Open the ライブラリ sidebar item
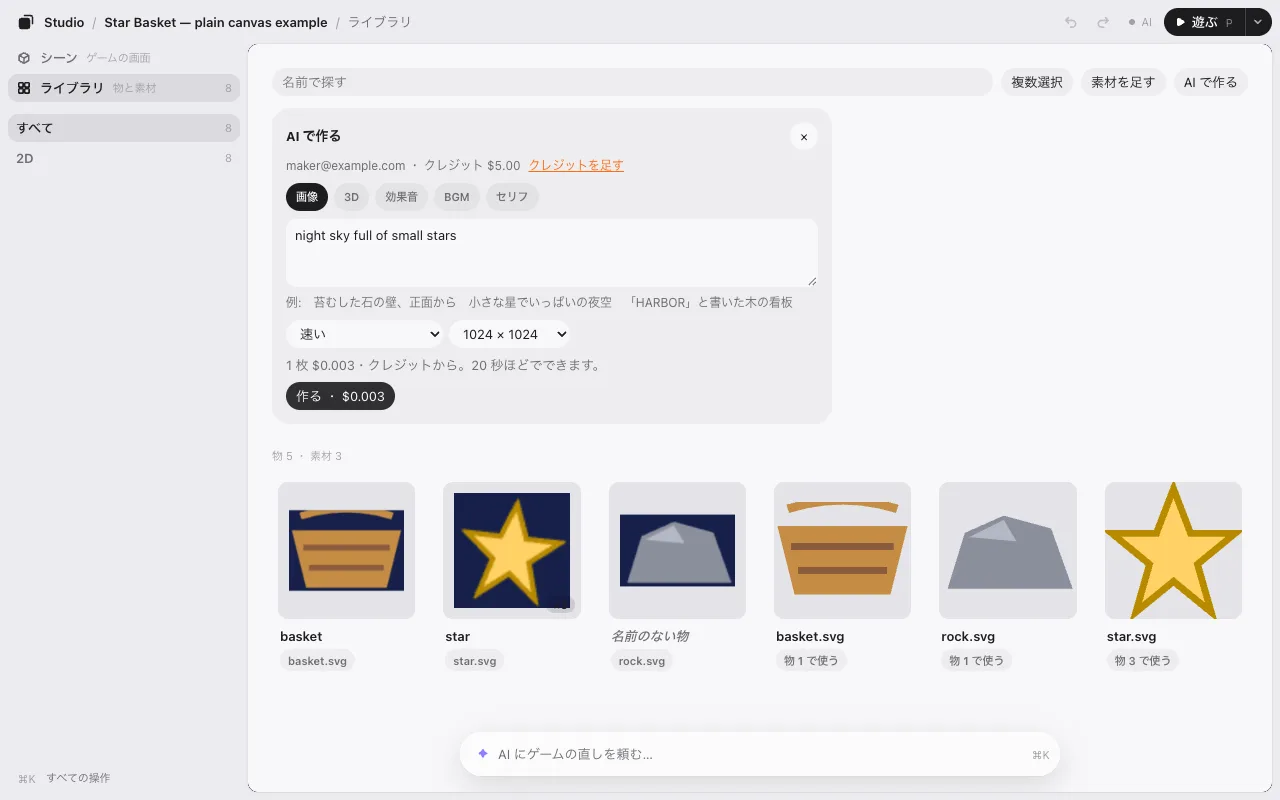Screen dimensions: 1280x800 point(124,88)
